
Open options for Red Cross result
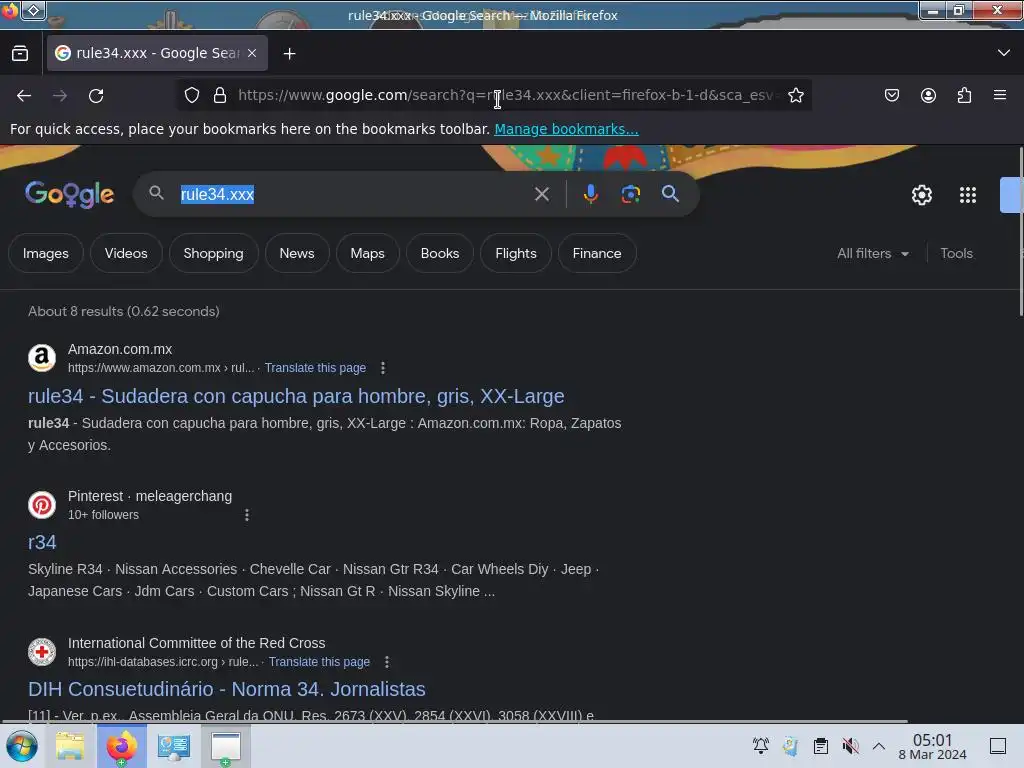pos(387,662)
